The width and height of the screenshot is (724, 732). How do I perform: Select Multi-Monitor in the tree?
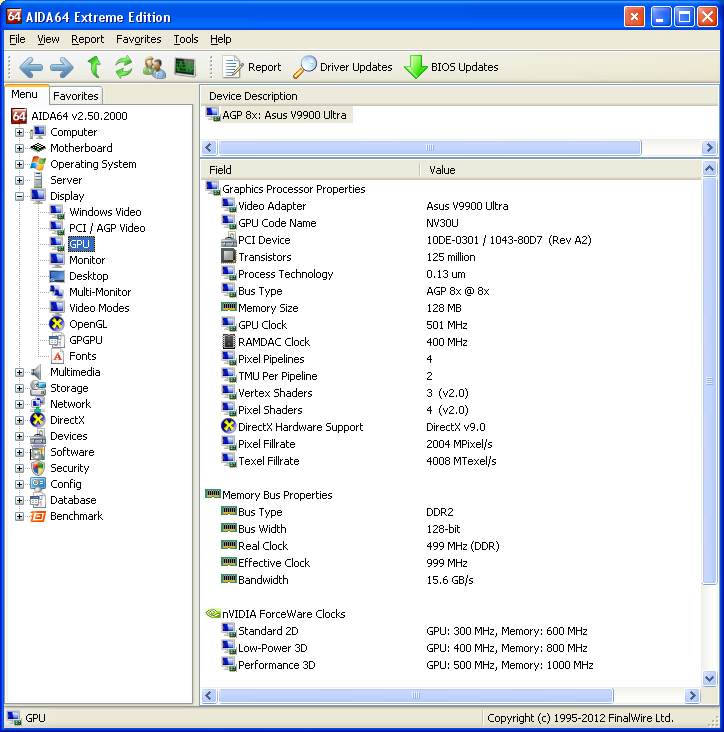point(100,292)
